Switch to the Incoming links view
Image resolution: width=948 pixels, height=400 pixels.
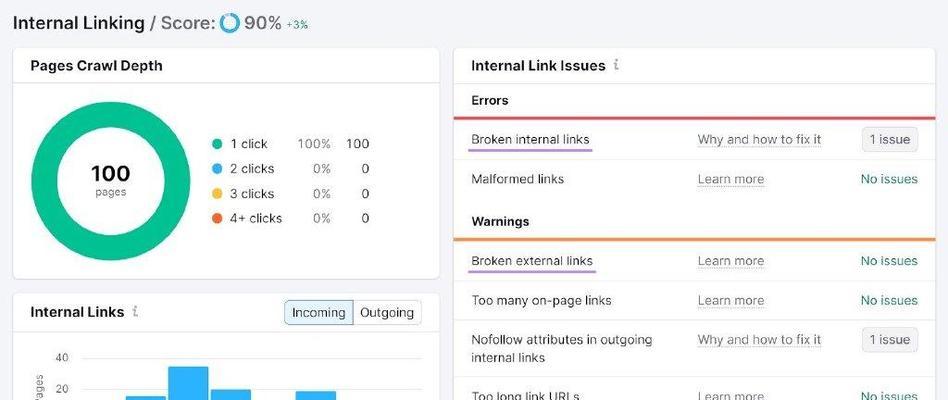point(319,312)
